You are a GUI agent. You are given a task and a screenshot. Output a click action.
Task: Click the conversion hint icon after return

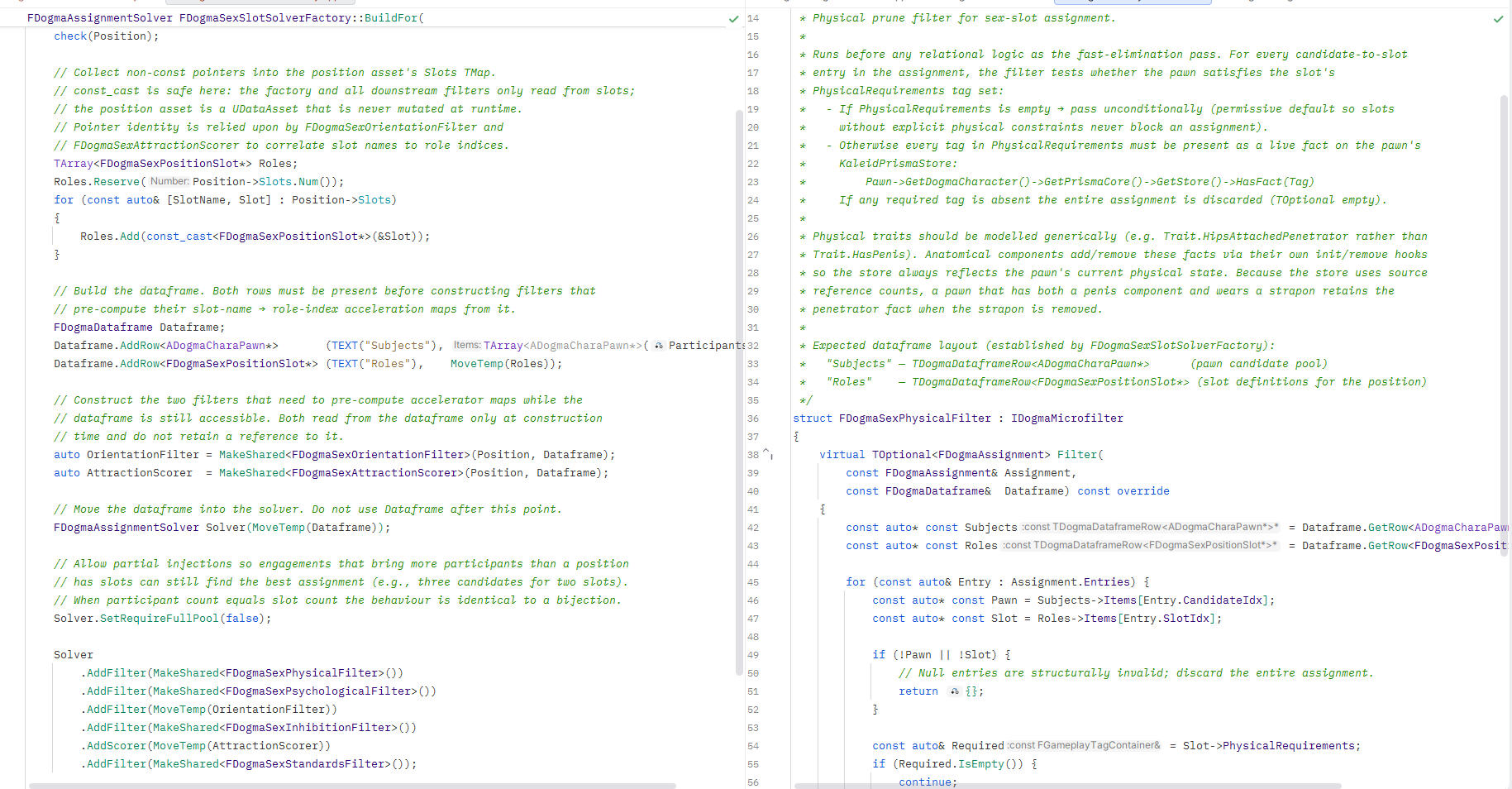tap(955, 691)
